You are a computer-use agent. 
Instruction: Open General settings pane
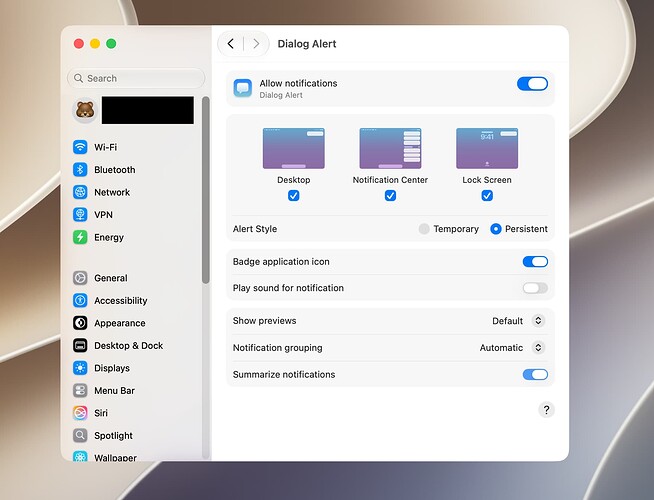click(x=136, y=278)
